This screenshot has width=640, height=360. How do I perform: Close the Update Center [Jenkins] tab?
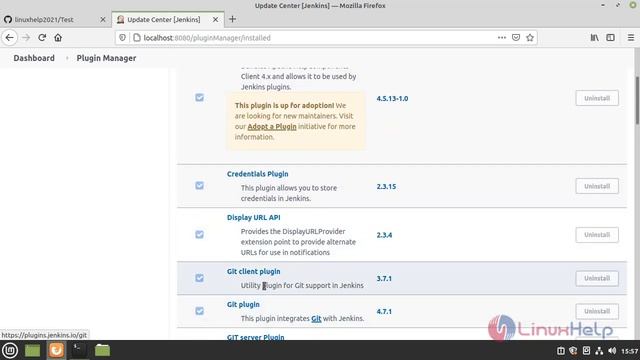[215, 20]
